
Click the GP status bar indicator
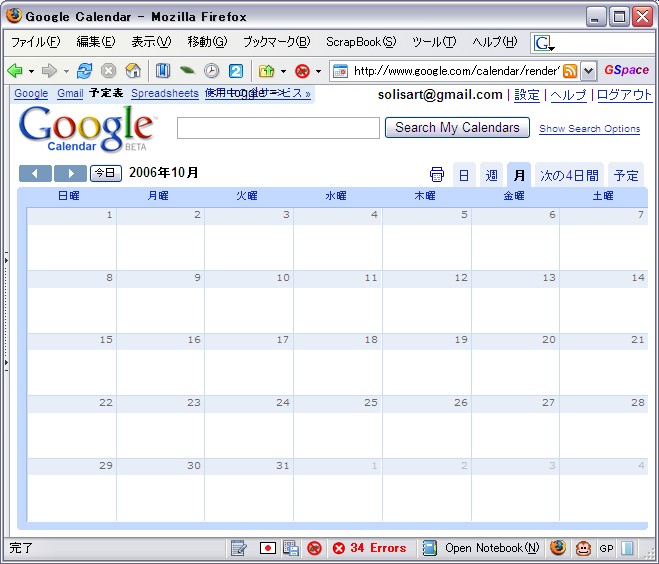(x=606, y=548)
